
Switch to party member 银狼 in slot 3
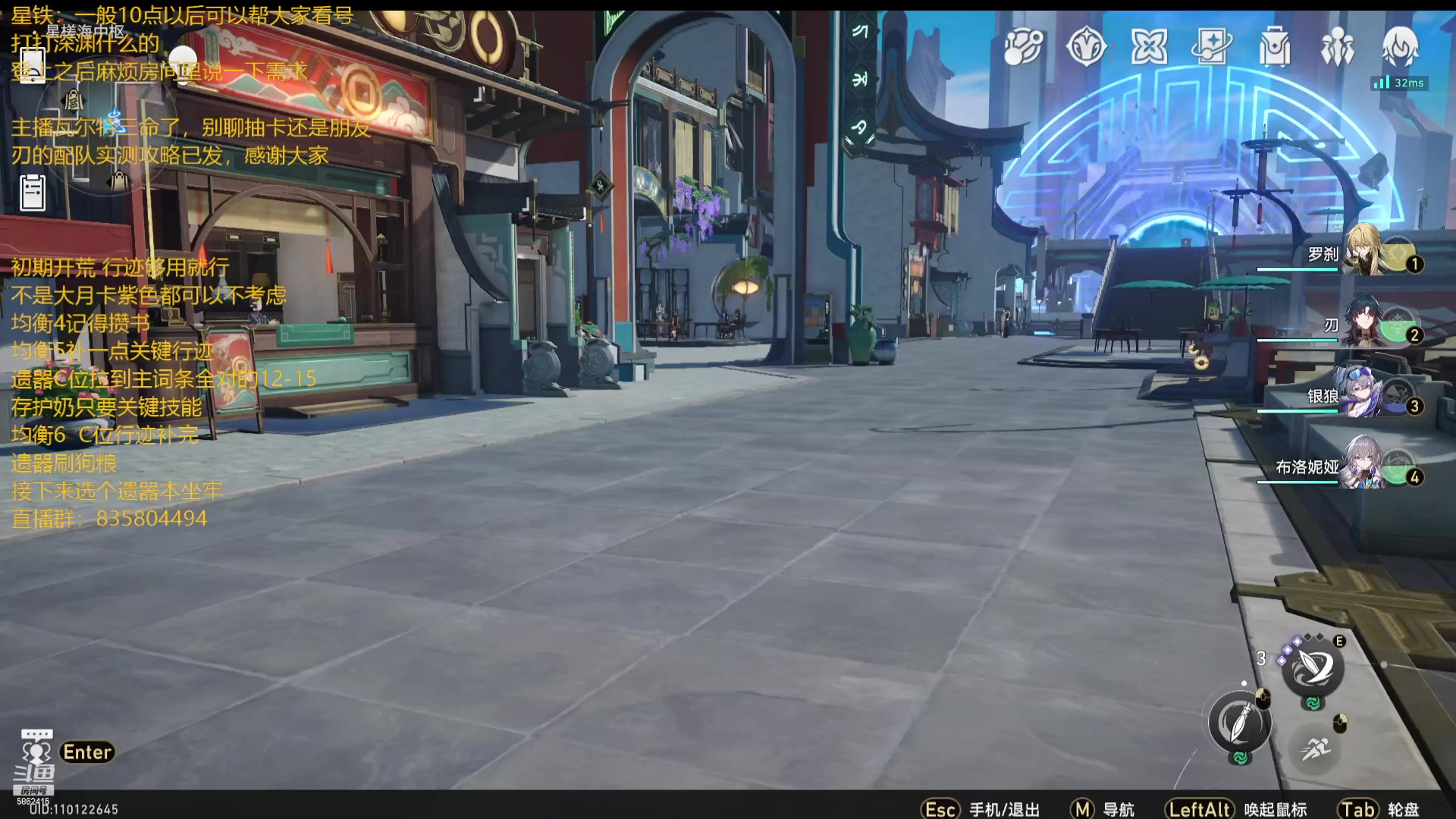(1365, 394)
